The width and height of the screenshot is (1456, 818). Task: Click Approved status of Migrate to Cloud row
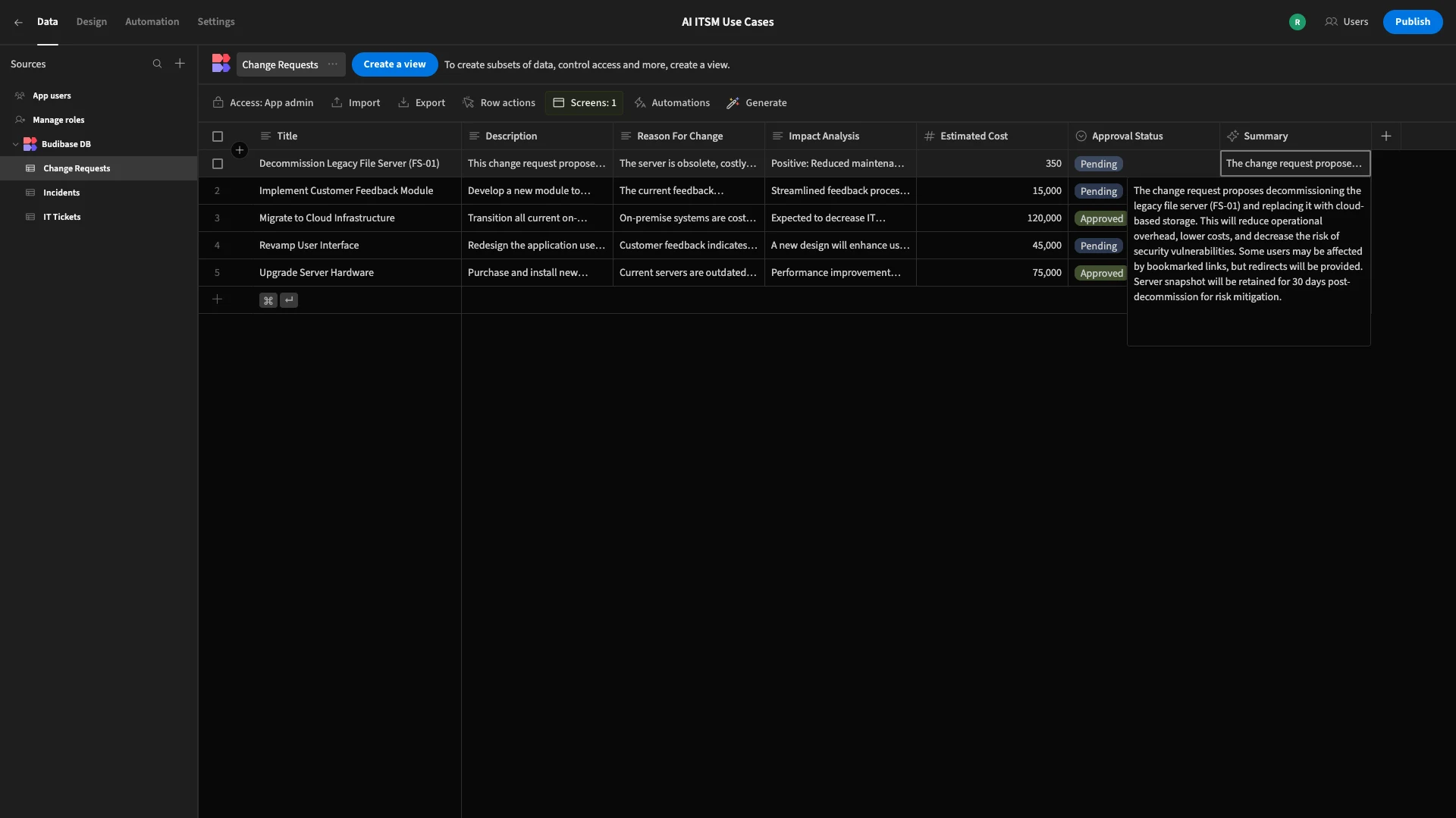tap(1100, 218)
